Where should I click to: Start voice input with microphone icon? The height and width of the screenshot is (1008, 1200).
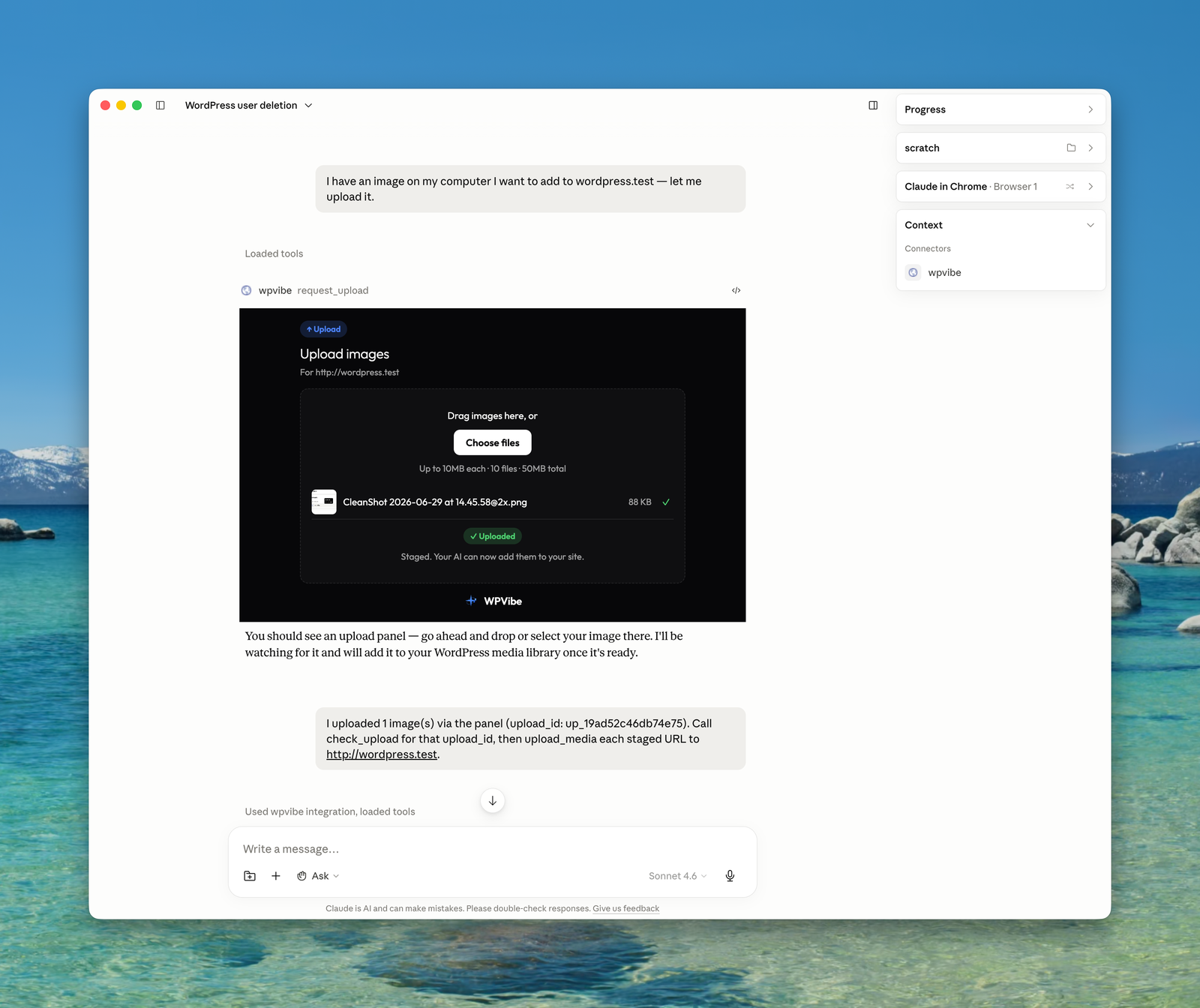click(730, 876)
